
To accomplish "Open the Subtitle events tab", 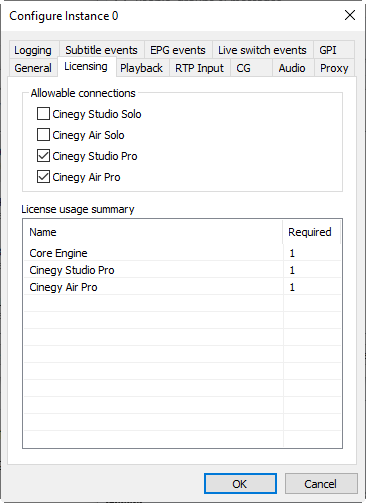I will click(101, 50).
